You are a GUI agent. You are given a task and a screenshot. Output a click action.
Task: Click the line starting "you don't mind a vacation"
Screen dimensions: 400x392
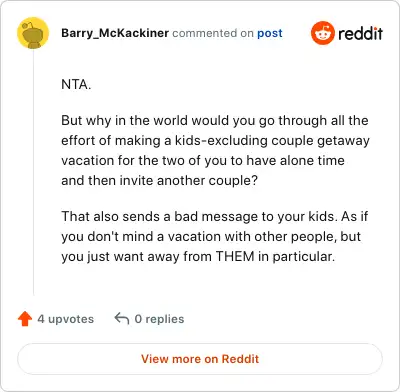(211, 236)
